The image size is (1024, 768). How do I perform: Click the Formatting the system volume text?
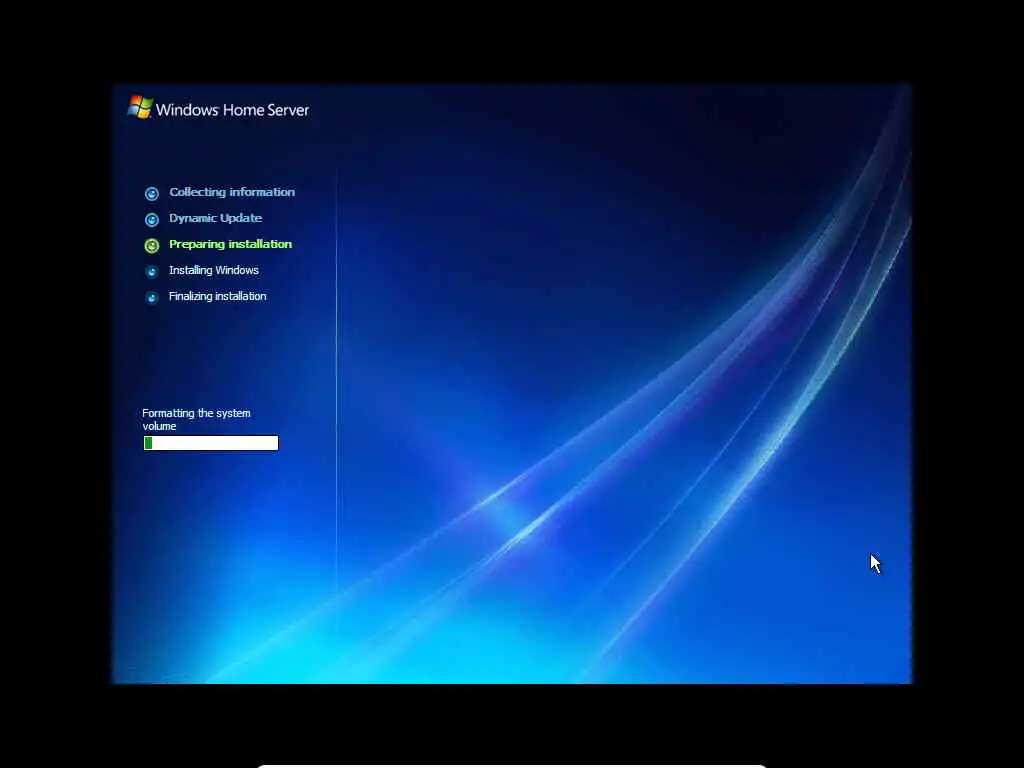pyautogui.click(x=197, y=419)
